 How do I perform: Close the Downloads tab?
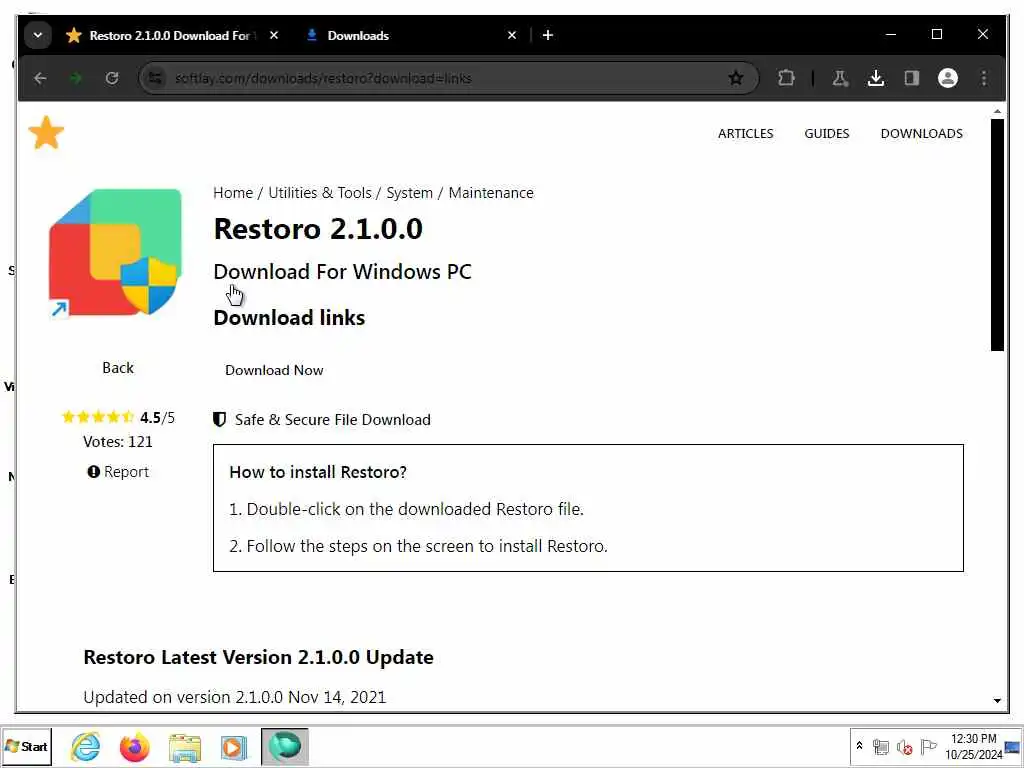pos(512,35)
